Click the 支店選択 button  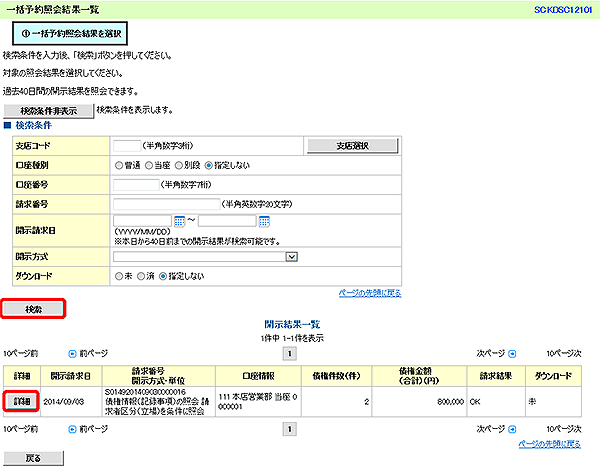[352, 146]
